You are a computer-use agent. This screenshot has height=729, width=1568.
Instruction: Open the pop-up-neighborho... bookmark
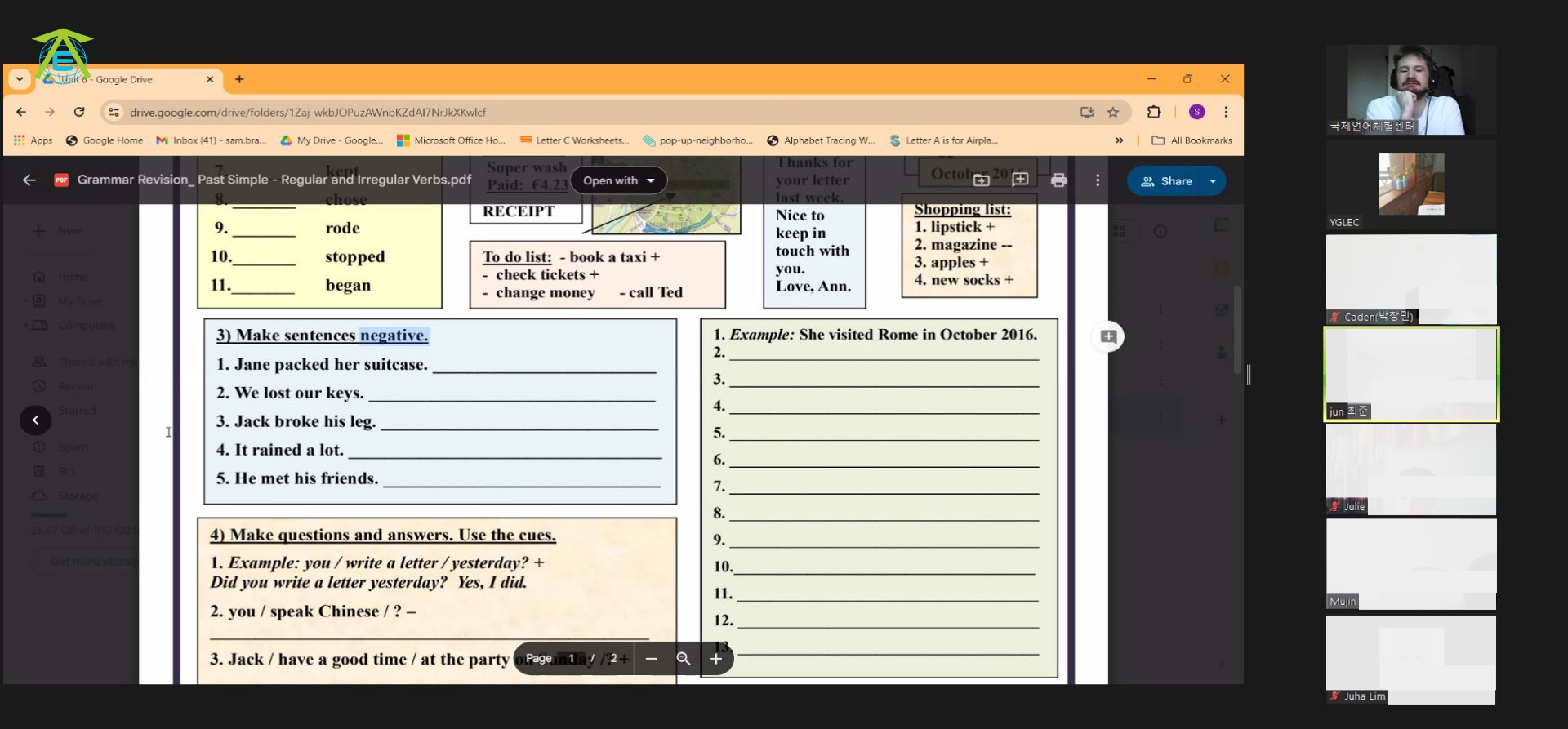pyautogui.click(x=698, y=140)
